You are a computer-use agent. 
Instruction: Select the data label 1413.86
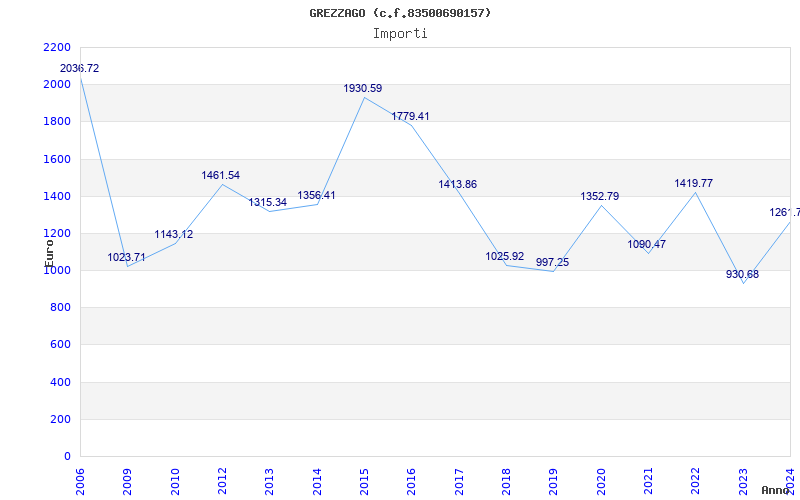click(457, 184)
